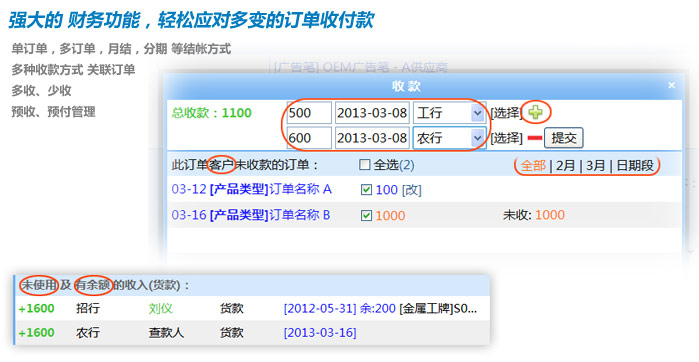The width and height of the screenshot is (699, 362).
Task: Click the +1600 amount in the 农行 income row
Action: click(37, 333)
